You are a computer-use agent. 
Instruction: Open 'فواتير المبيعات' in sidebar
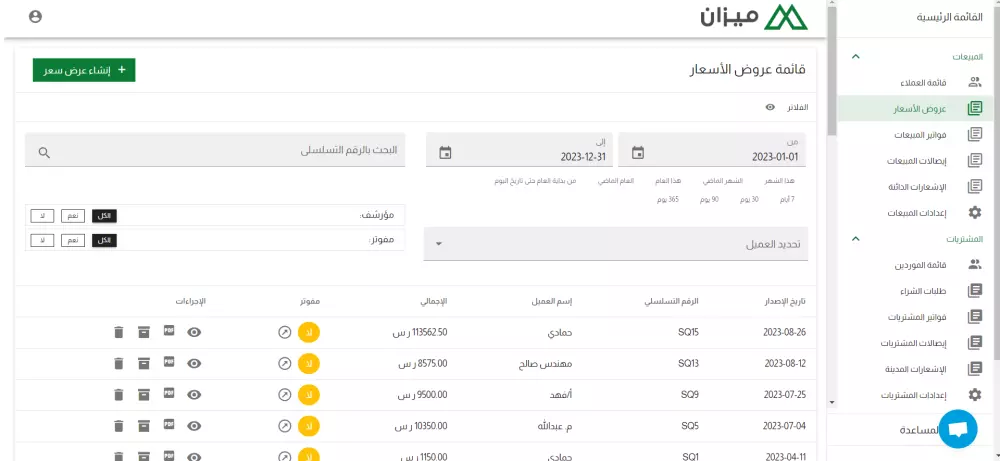(916, 135)
